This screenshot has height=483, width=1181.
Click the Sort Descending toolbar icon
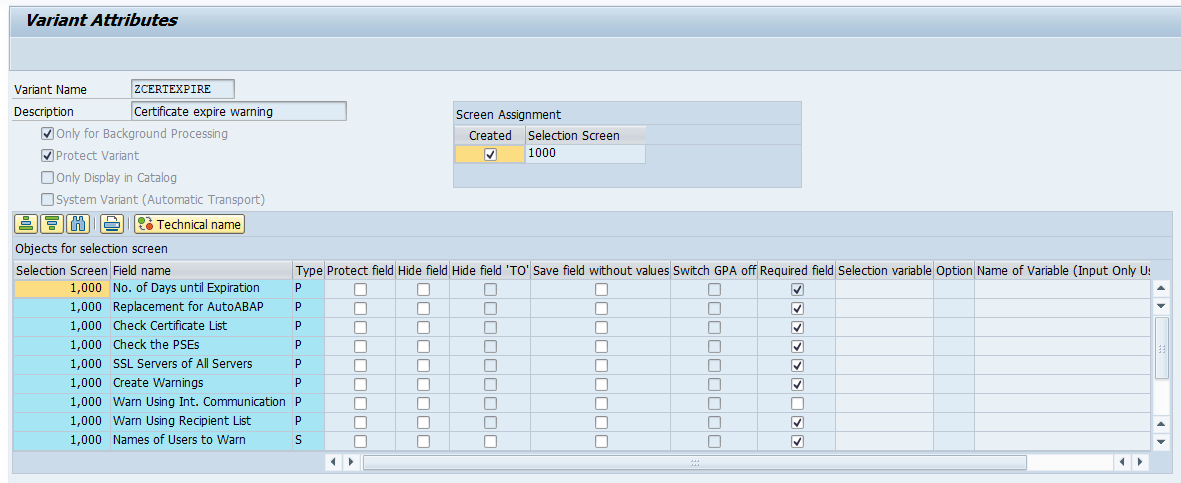[x=51, y=224]
